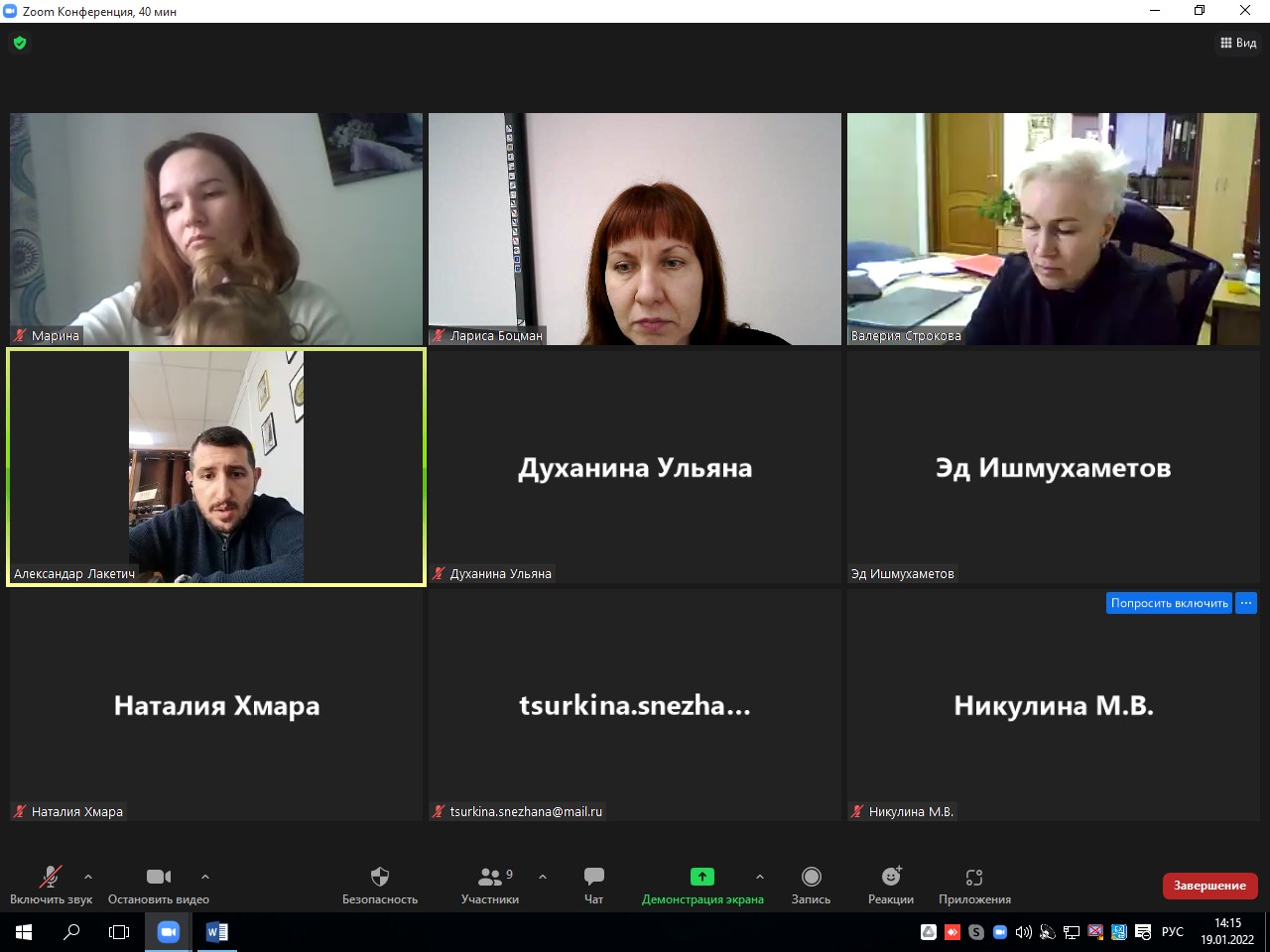Open the Вид view layout menu
Screen dimensions: 1270x952
pyautogui.click(x=1238, y=43)
